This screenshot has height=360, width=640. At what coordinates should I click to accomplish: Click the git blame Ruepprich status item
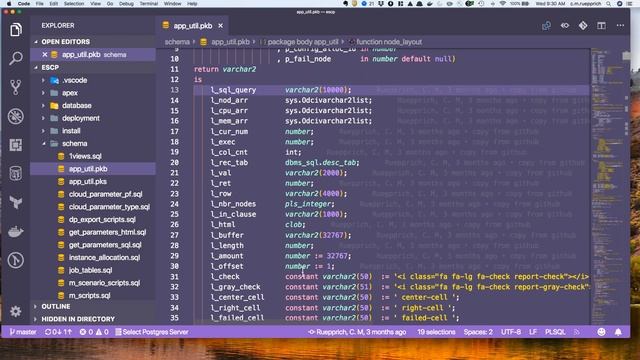(357, 332)
